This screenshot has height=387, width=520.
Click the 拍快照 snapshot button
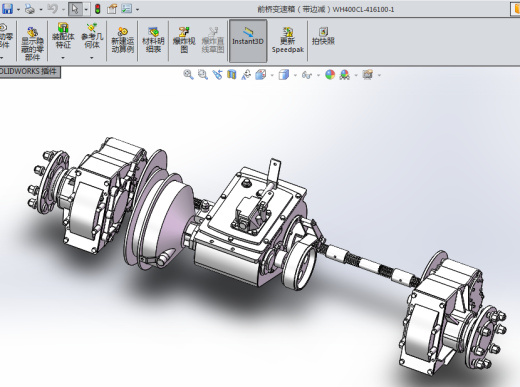[323, 36]
